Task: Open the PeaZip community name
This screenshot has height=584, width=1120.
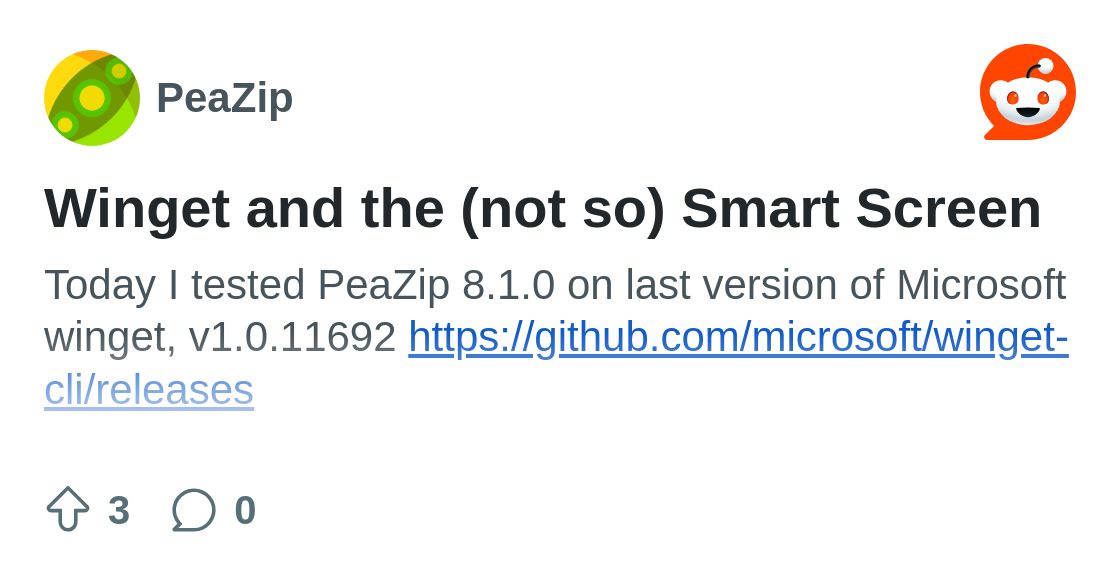Action: [224, 98]
